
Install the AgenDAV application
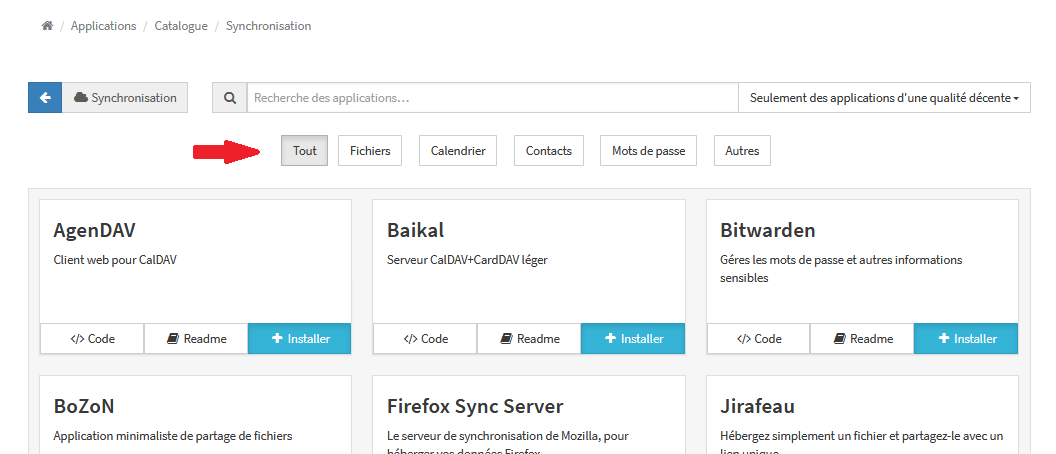point(300,339)
